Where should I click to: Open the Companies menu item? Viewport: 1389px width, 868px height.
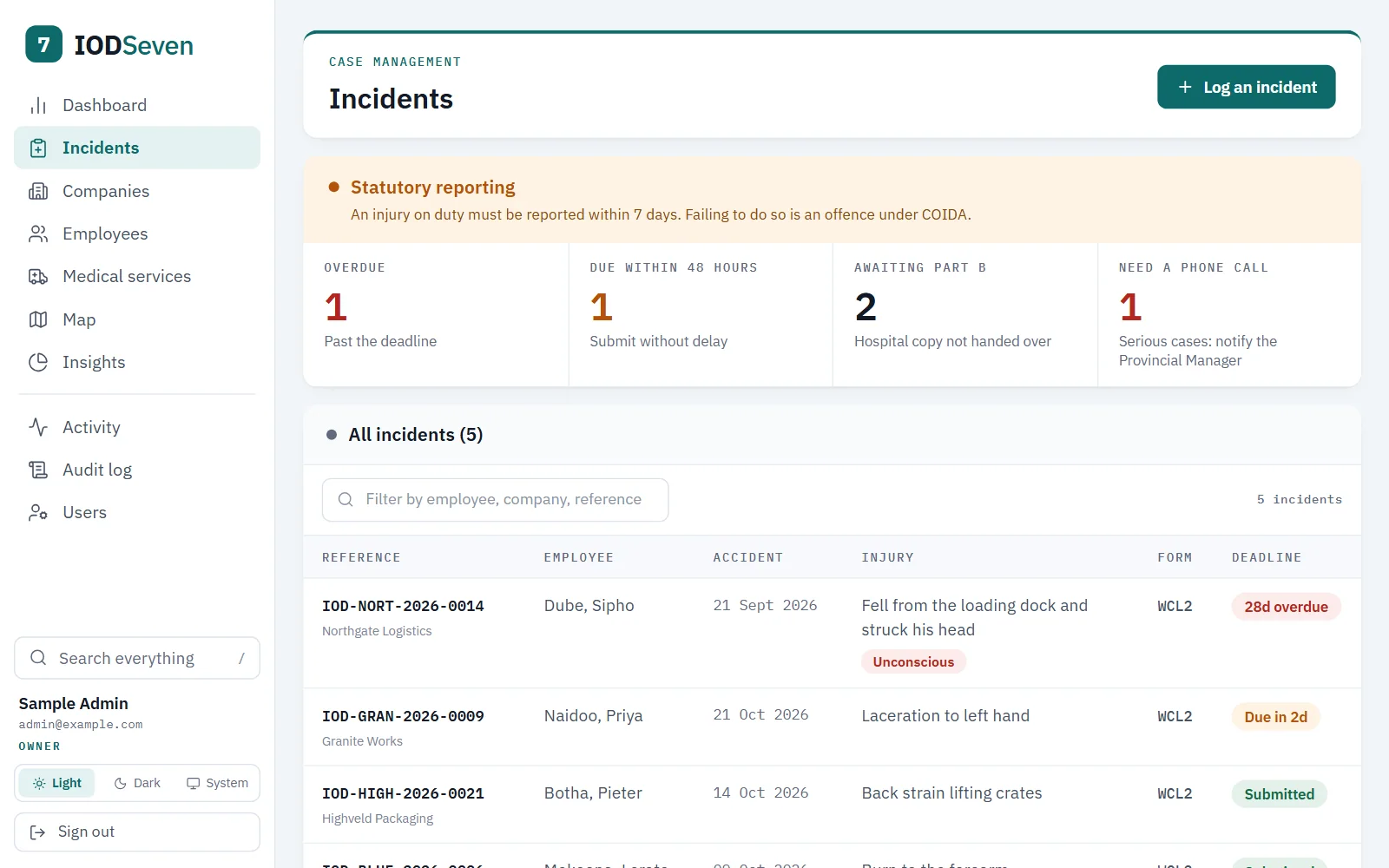click(x=137, y=191)
